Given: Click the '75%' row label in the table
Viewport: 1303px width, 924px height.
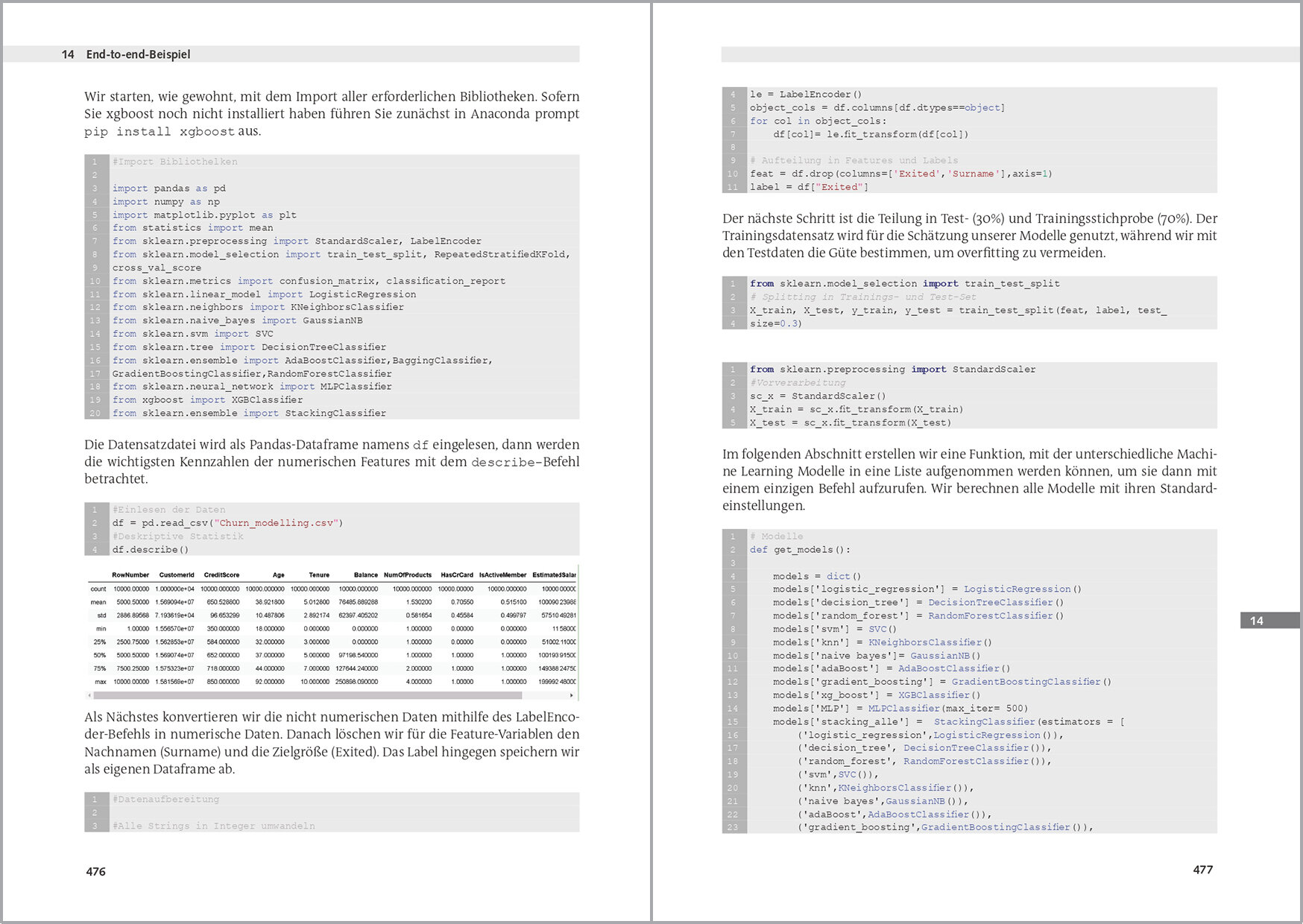Looking at the screenshot, I should [x=100, y=668].
